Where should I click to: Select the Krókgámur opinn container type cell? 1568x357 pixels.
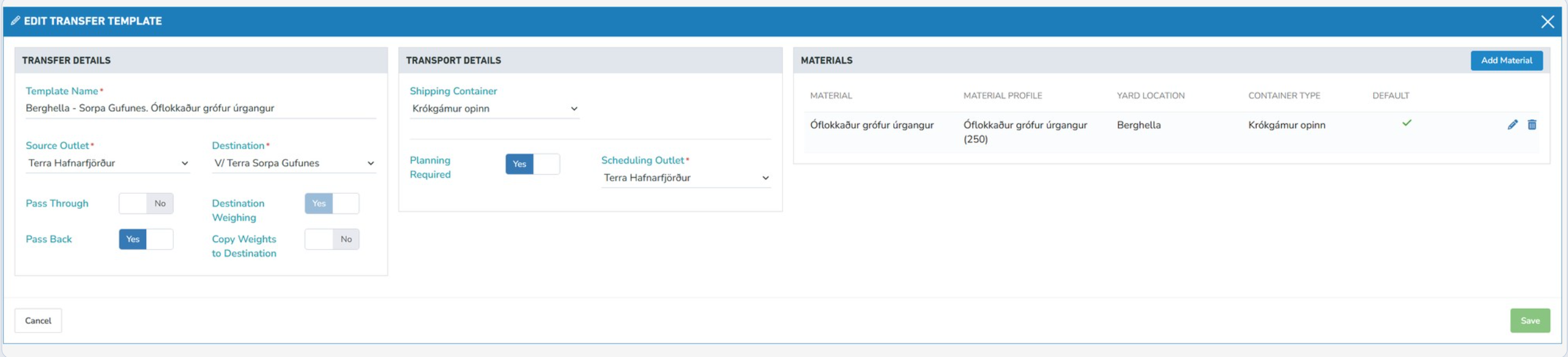[1287, 125]
